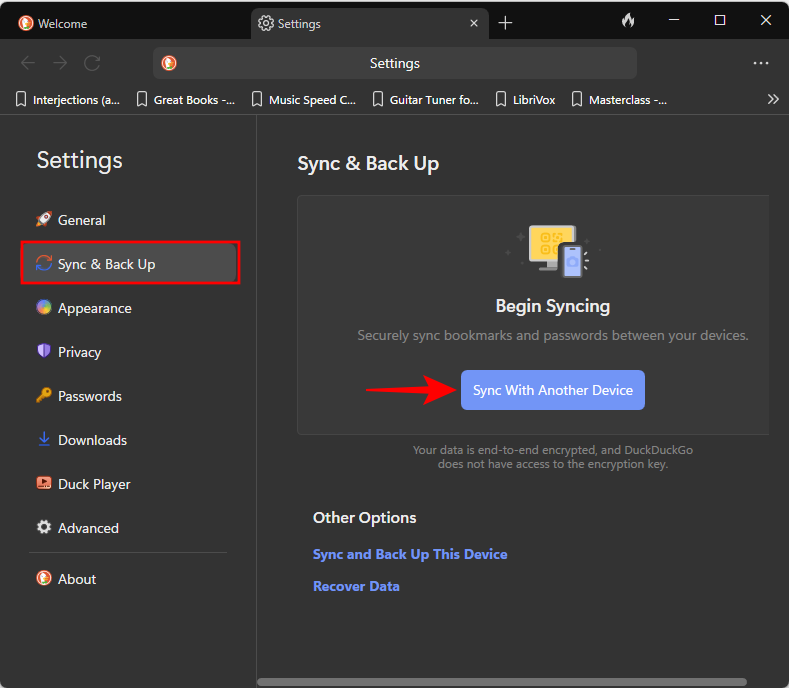Click the forward navigation arrow
The height and width of the screenshot is (688, 789).
(60, 63)
